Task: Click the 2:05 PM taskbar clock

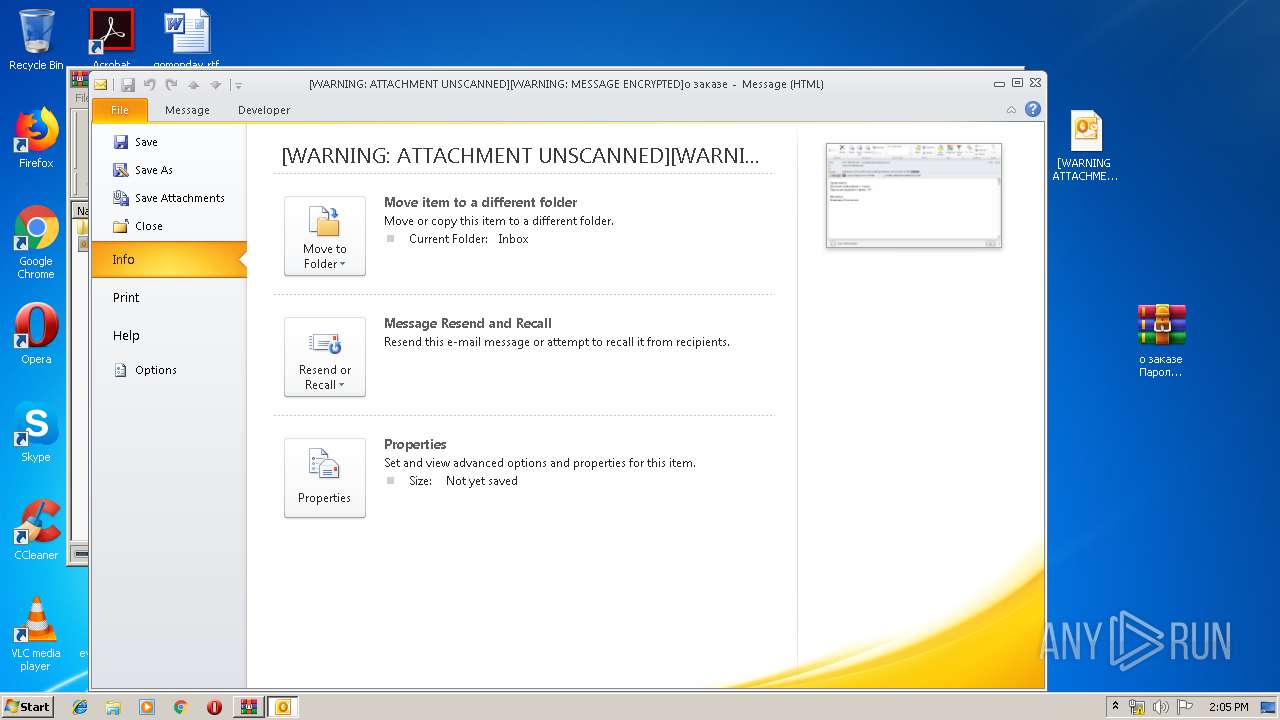Action: point(1228,707)
